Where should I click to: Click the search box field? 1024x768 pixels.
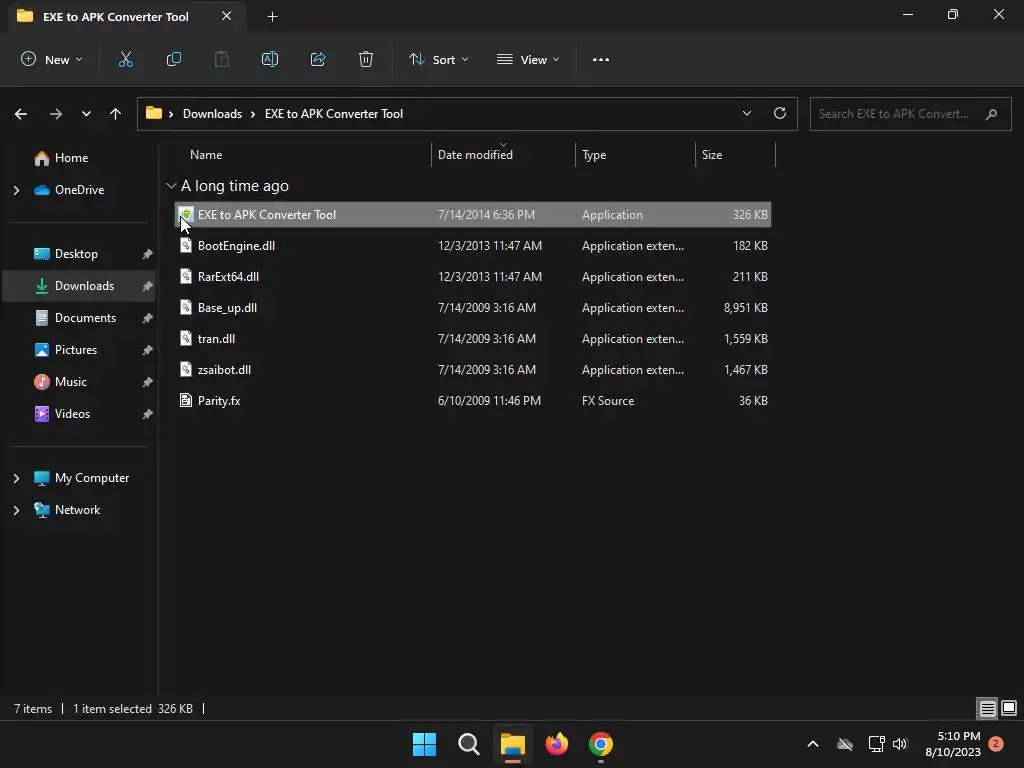[910, 114]
